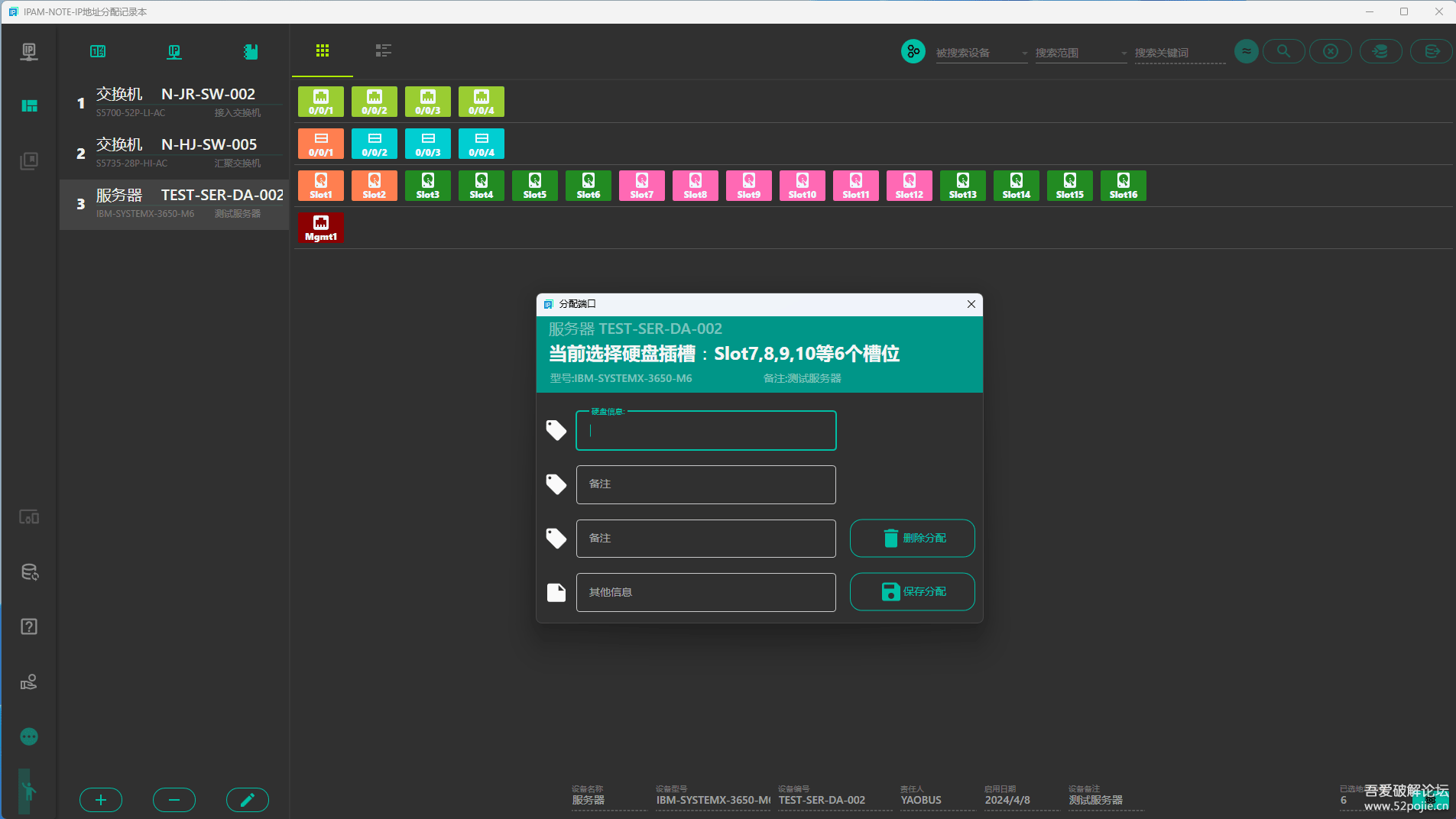Focus the 硬盘信息 input field

pos(706,431)
